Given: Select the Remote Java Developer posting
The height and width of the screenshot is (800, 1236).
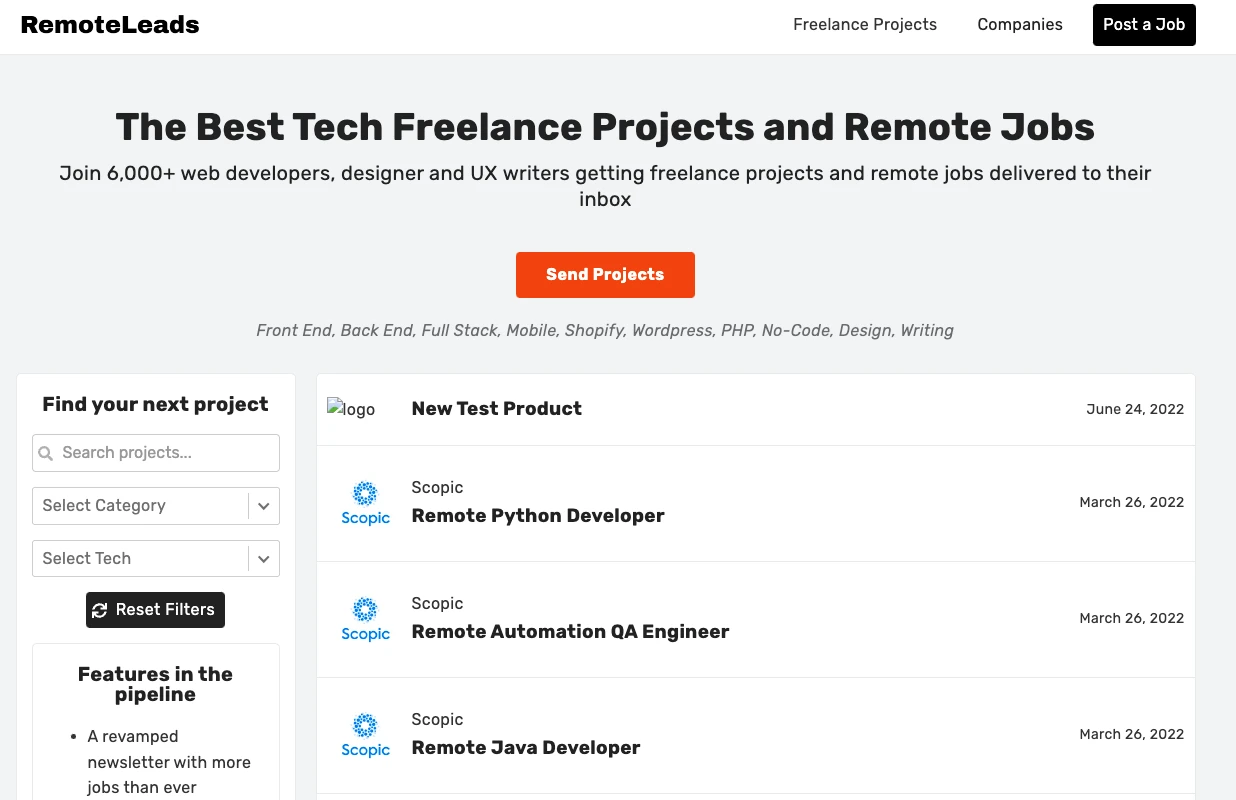Looking at the screenshot, I should tap(525, 748).
